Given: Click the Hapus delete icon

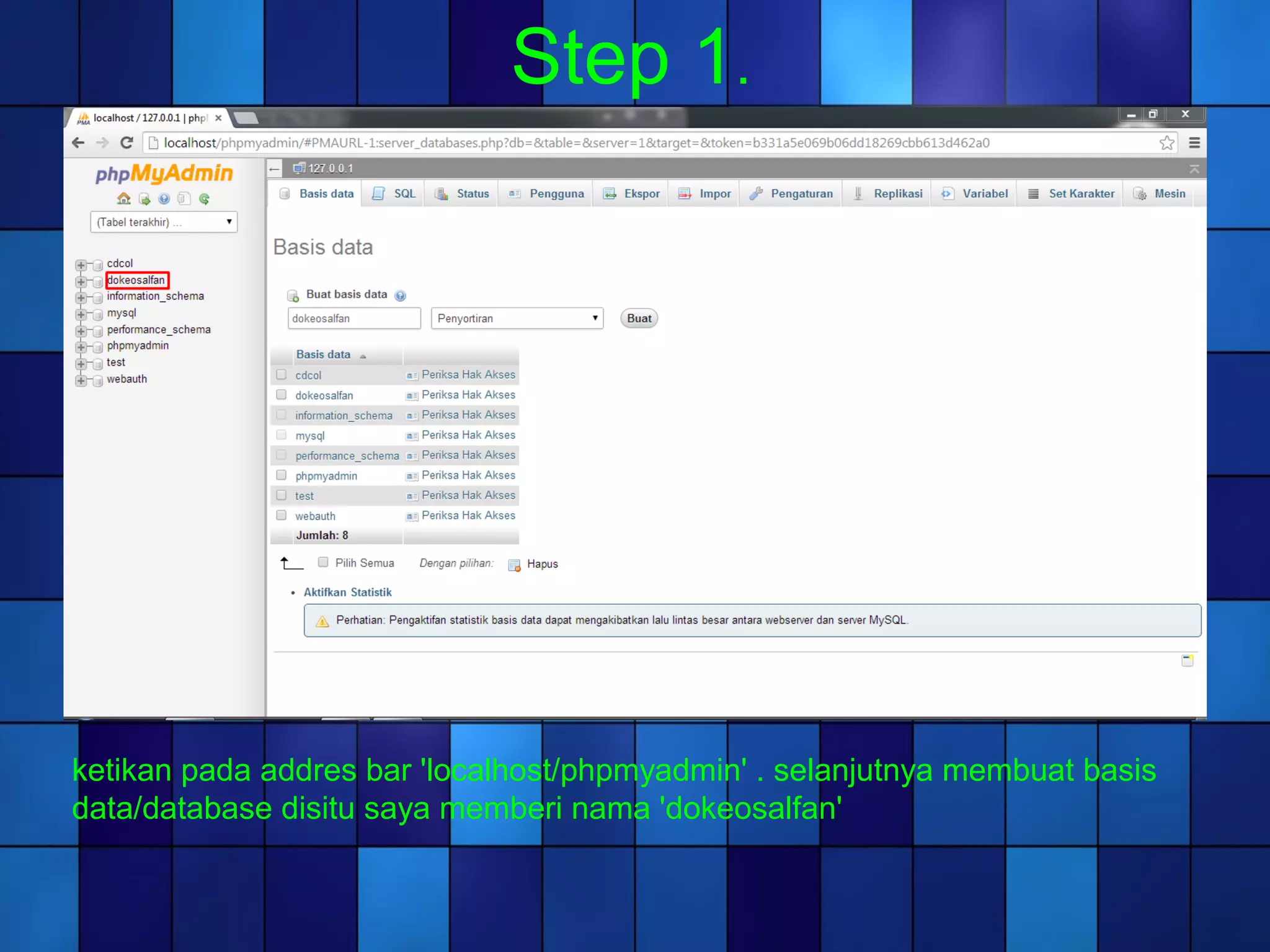Looking at the screenshot, I should click(x=514, y=565).
